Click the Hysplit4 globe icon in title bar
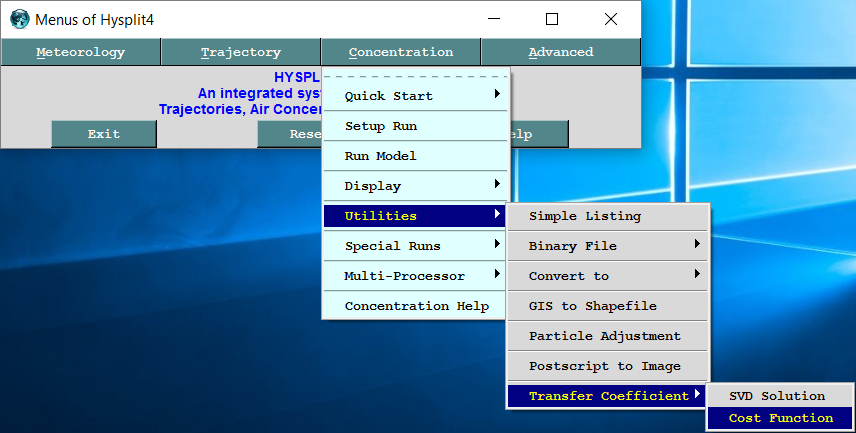856x433 pixels. click(x=19, y=19)
